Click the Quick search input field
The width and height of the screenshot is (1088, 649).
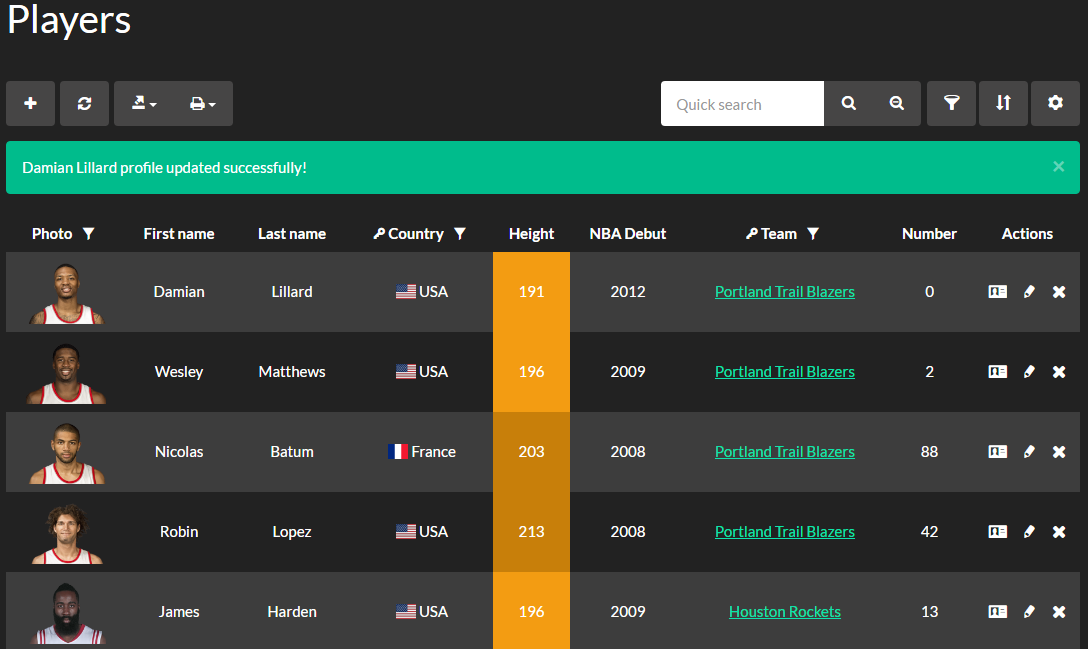(x=742, y=104)
